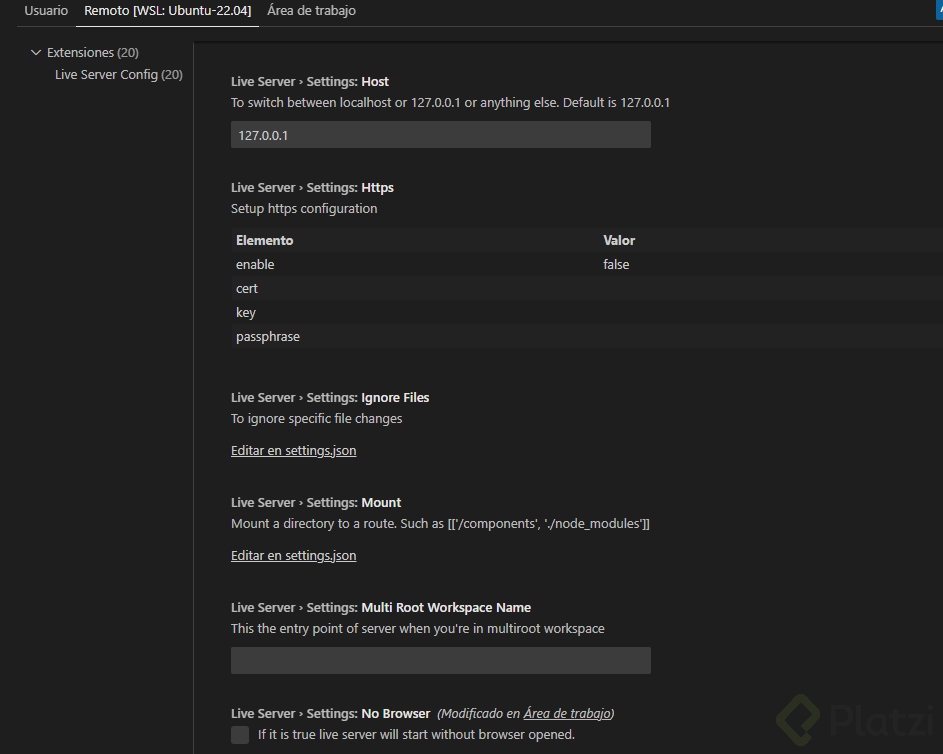This screenshot has width=943, height=754.
Task: Click the Settings: No Browser heading
Action: [x=331, y=714]
